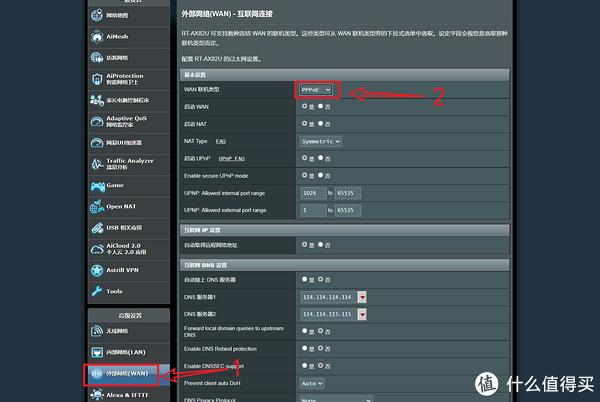Expand the DNS 服务器2 preset list arrow
This screenshot has height=402, width=600.
click(x=362, y=314)
